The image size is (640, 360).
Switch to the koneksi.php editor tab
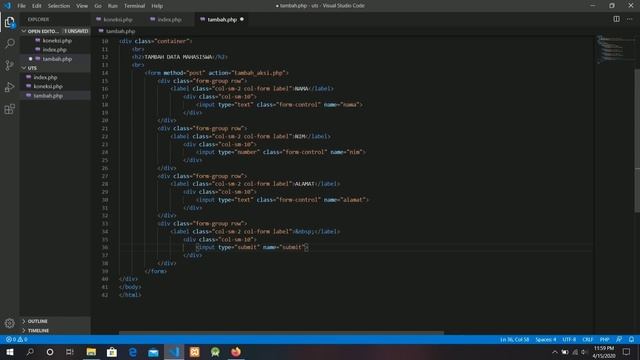tap(118, 19)
